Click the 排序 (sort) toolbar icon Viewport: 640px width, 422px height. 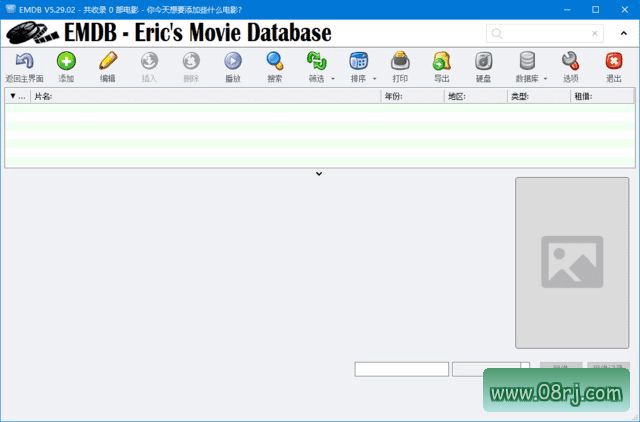358,61
